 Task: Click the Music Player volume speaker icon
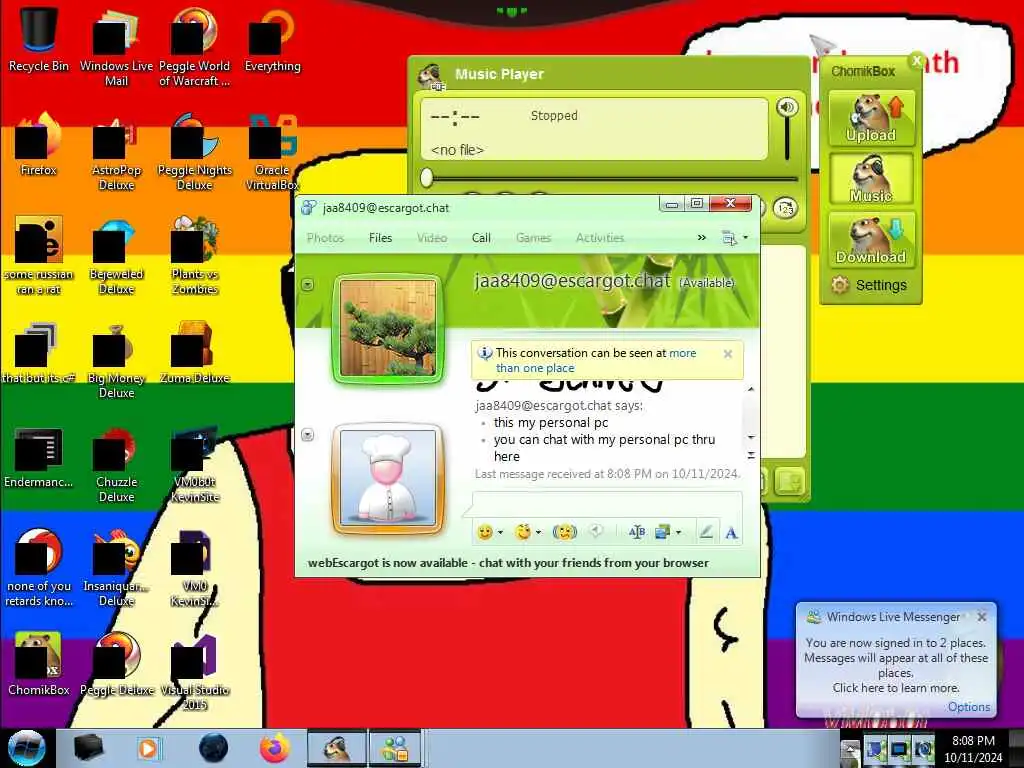787,107
